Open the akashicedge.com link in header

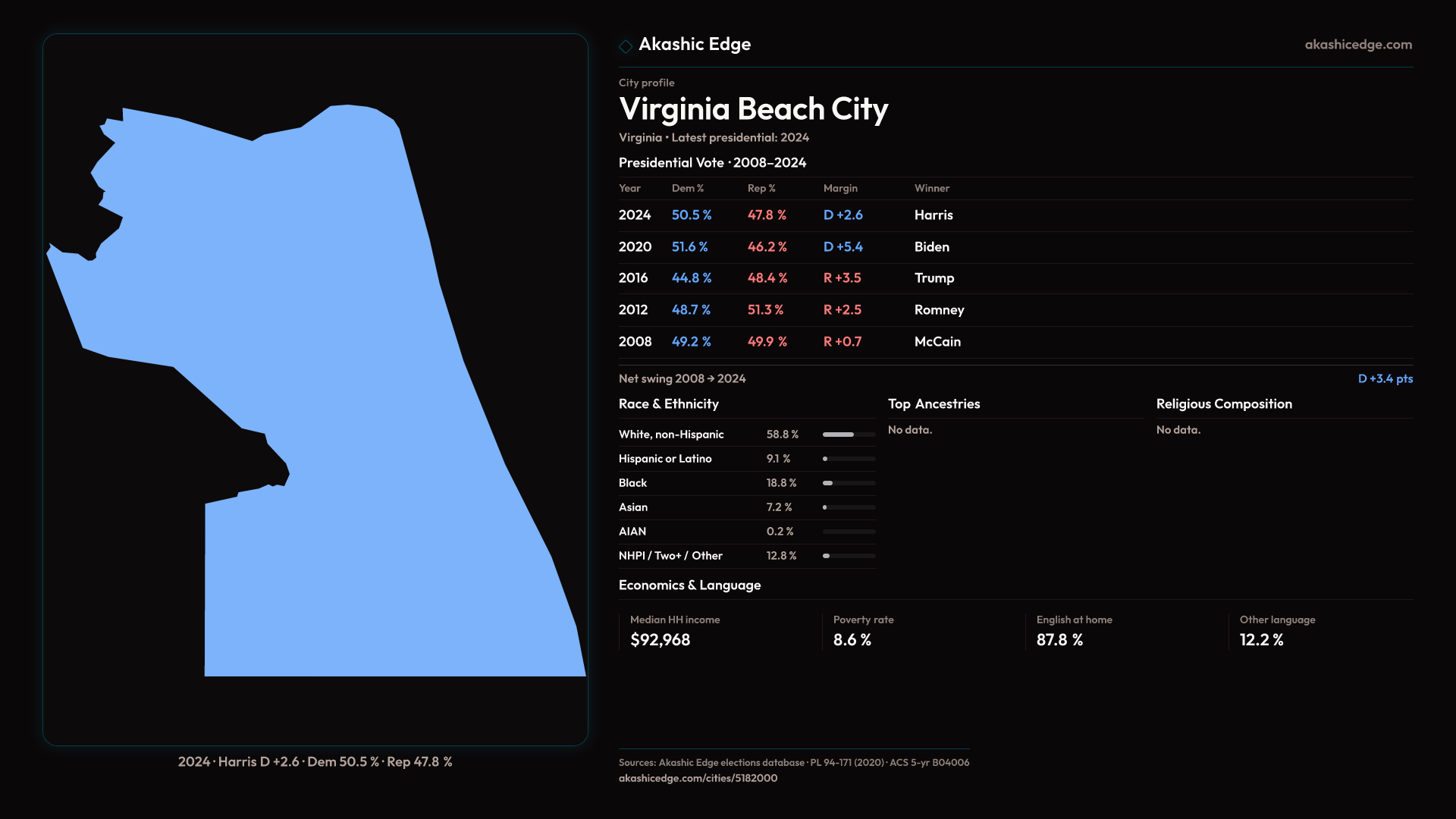click(x=1357, y=45)
